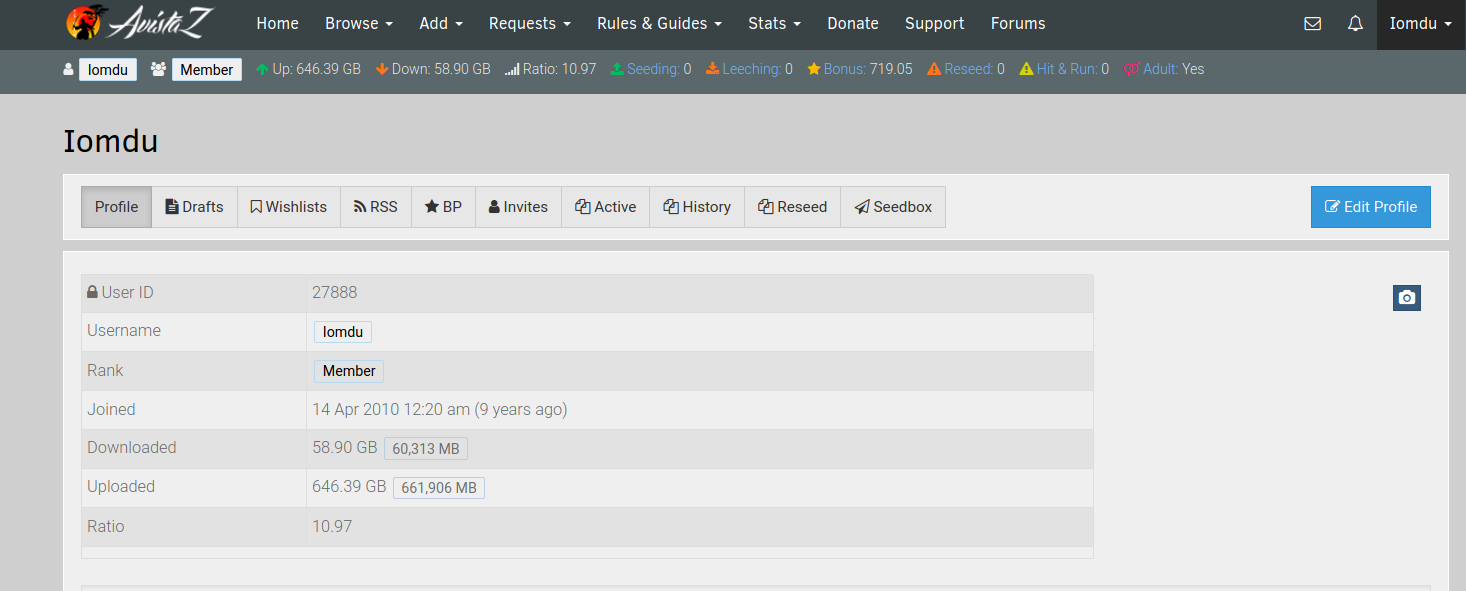Click the user icon beside Iomdu badge
This screenshot has height=591, width=1466.
pyautogui.click(x=68, y=70)
